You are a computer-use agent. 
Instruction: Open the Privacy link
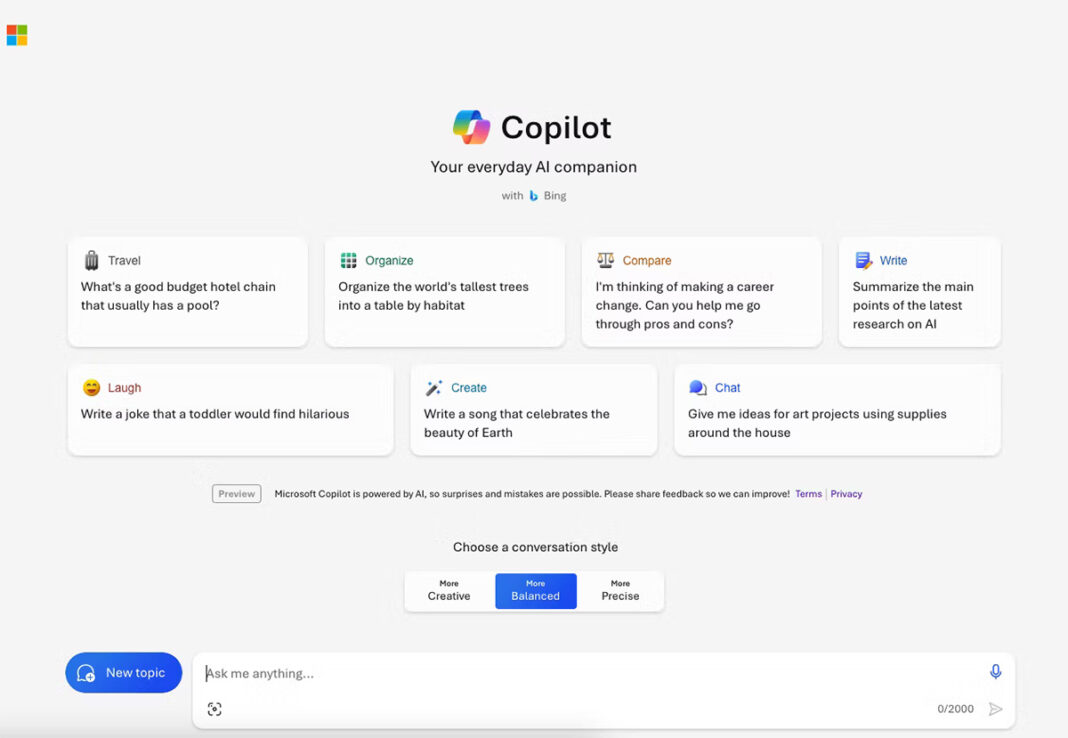pyautogui.click(x=846, y=493)
